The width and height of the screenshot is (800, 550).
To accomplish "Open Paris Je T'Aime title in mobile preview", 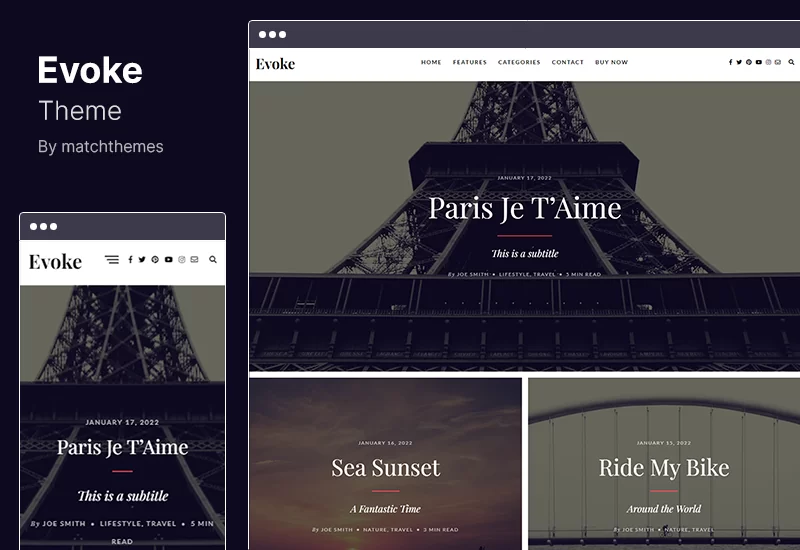I will pyautogui.click(x=122, y=447).
